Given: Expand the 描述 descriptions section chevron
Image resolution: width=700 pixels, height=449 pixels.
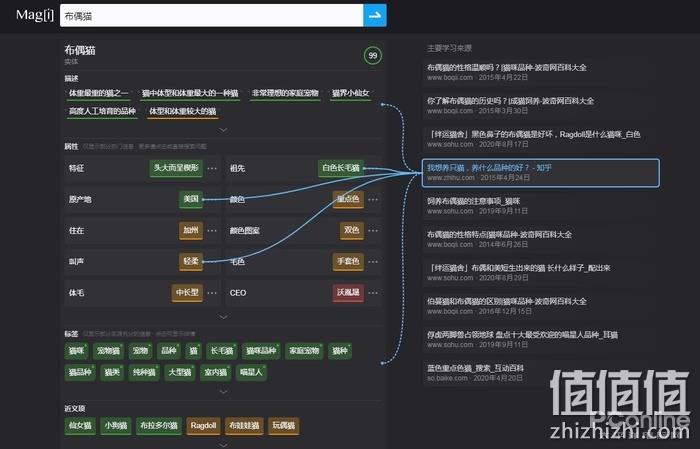Looking at the screenshot, I should [x=223, y=130].
